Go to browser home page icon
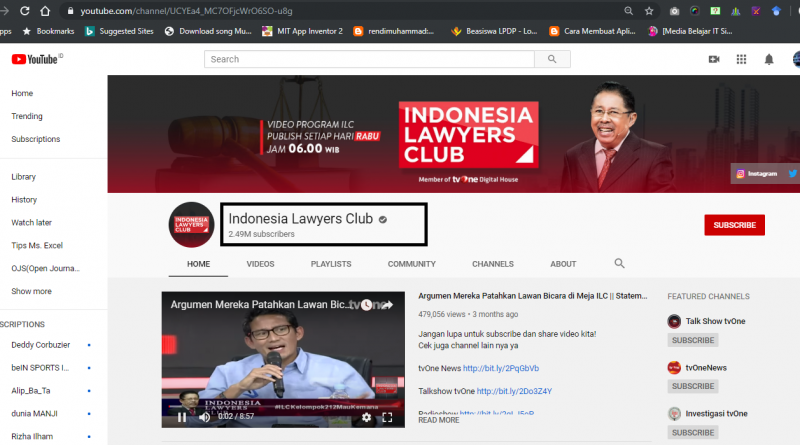 (45, 11)
